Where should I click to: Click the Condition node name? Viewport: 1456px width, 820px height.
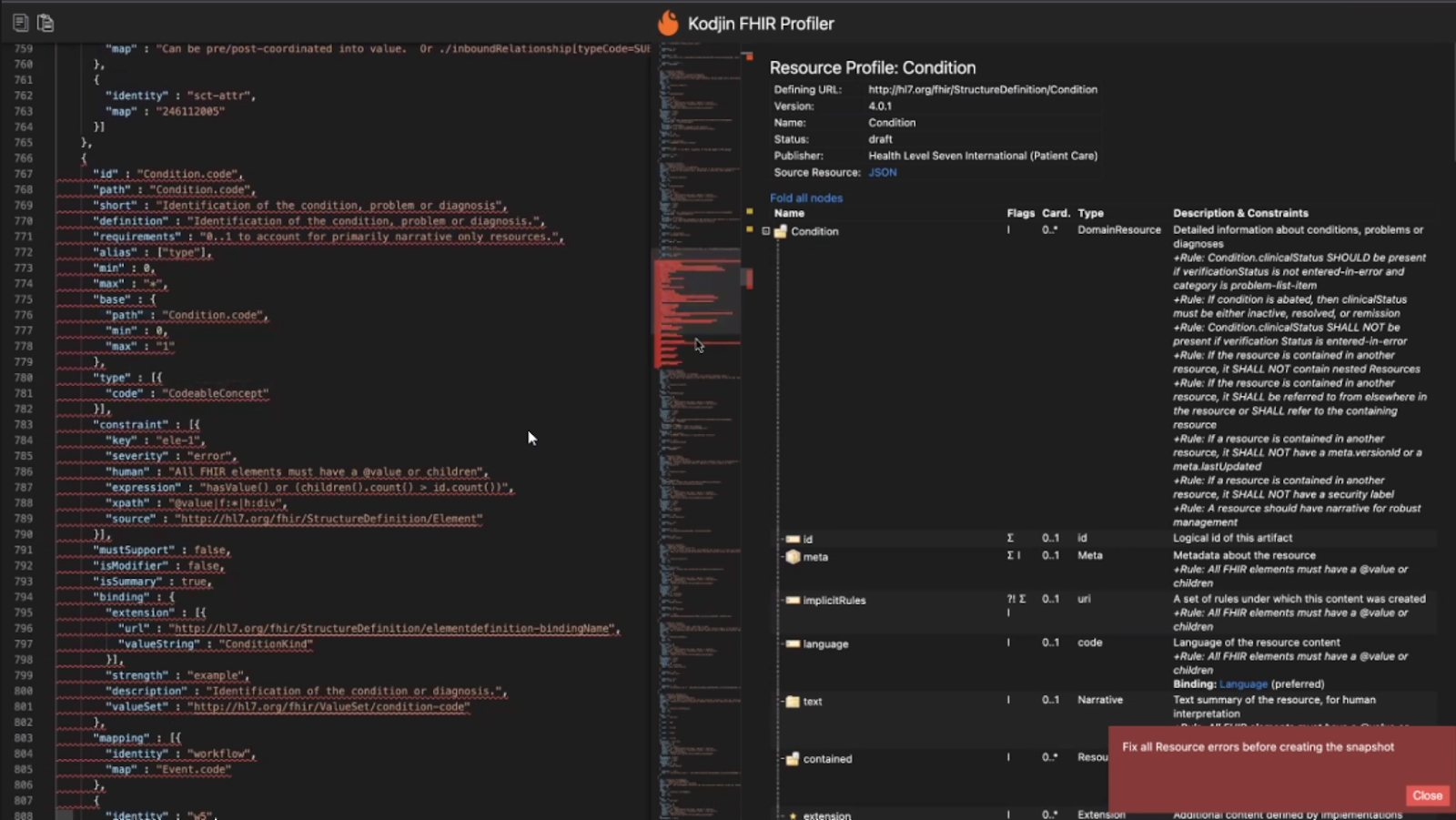tap(814, 231)
